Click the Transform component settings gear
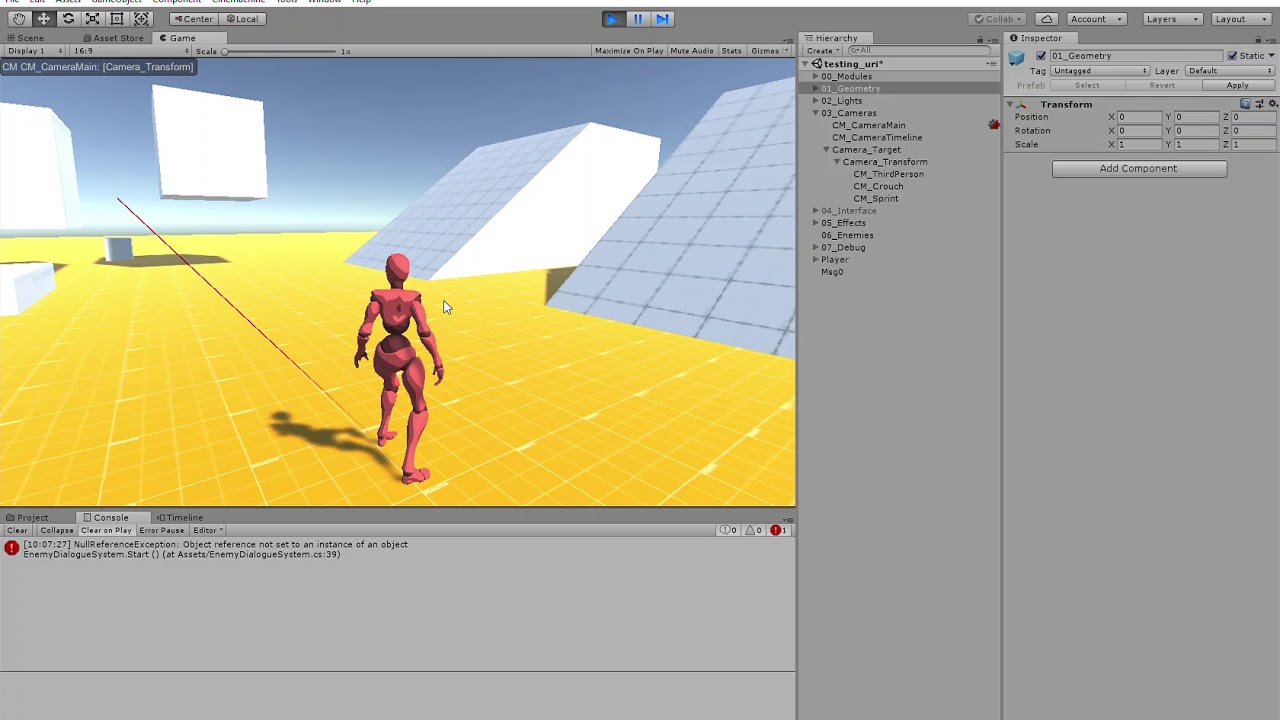The height and width of the screenshot is (720, 1280). pyautogui.click(x=1272, y=104)
